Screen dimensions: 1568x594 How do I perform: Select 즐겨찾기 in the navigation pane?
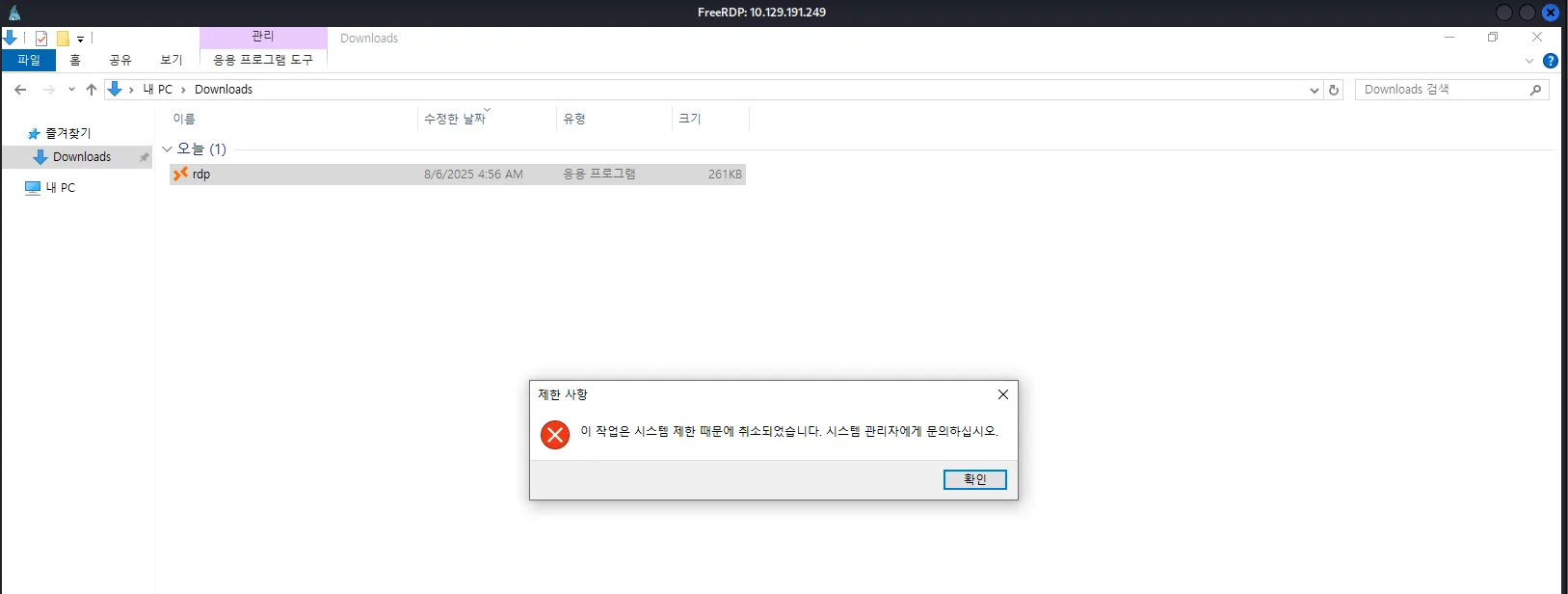click(68, 133)
